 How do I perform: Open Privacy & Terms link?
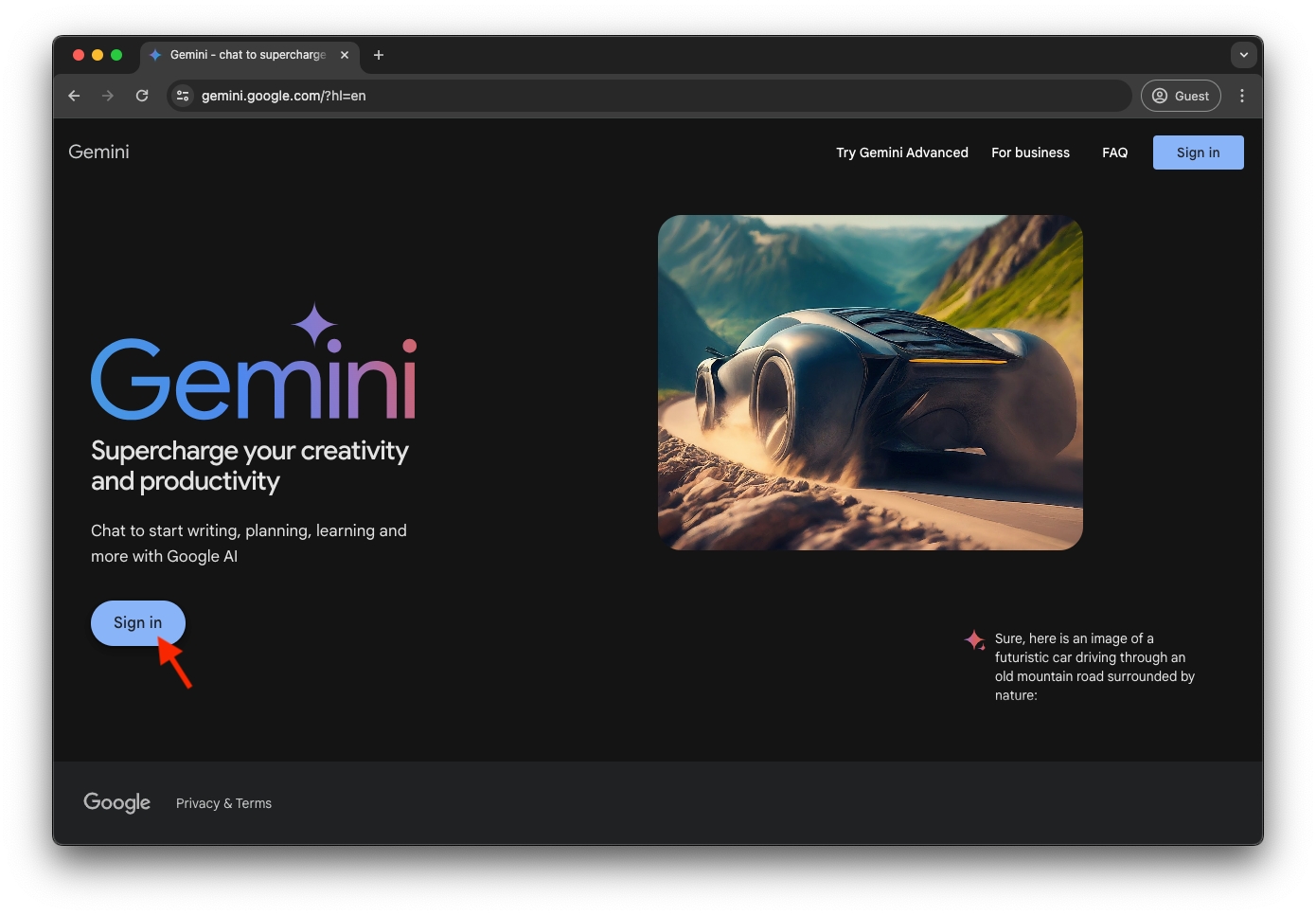pyautogui.click(x=223, y=803)
